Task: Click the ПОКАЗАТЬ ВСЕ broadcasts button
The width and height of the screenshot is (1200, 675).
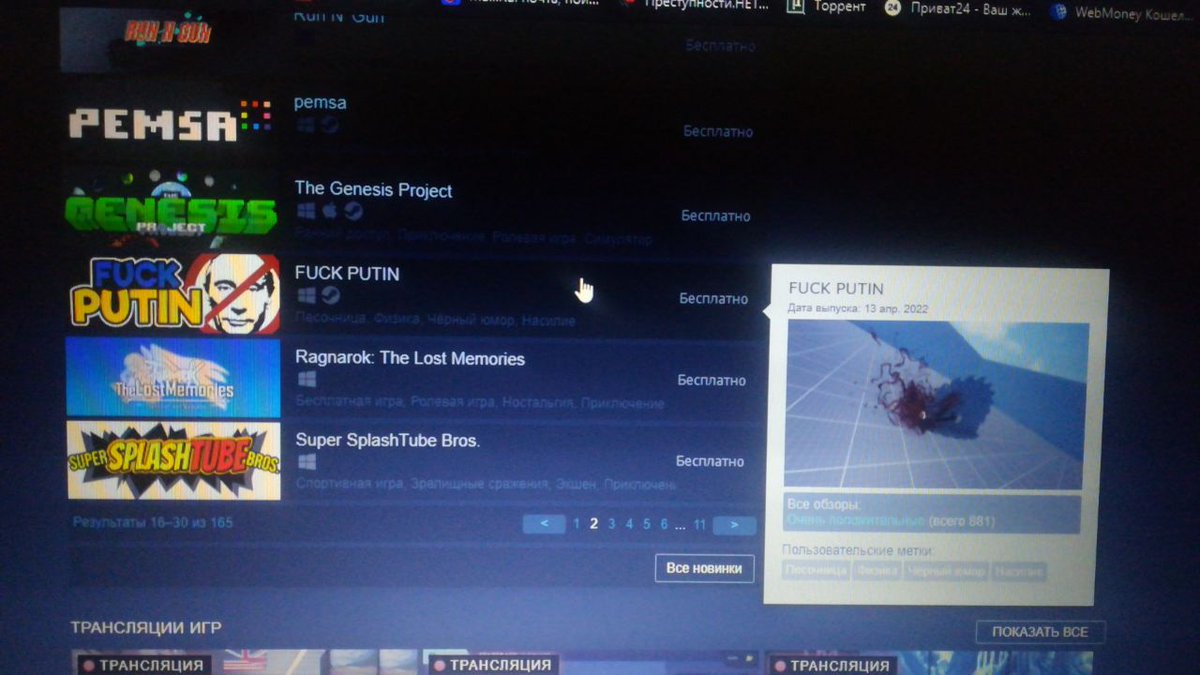Action: [x=1040, y=632]
